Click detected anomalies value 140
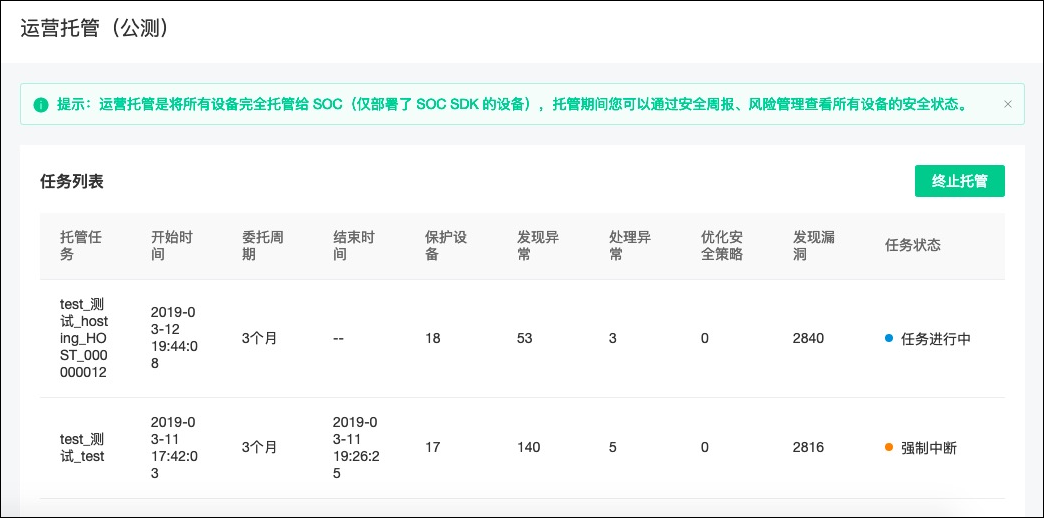The height and width of the screenshot is (518, 1044). tap(529, 447)
